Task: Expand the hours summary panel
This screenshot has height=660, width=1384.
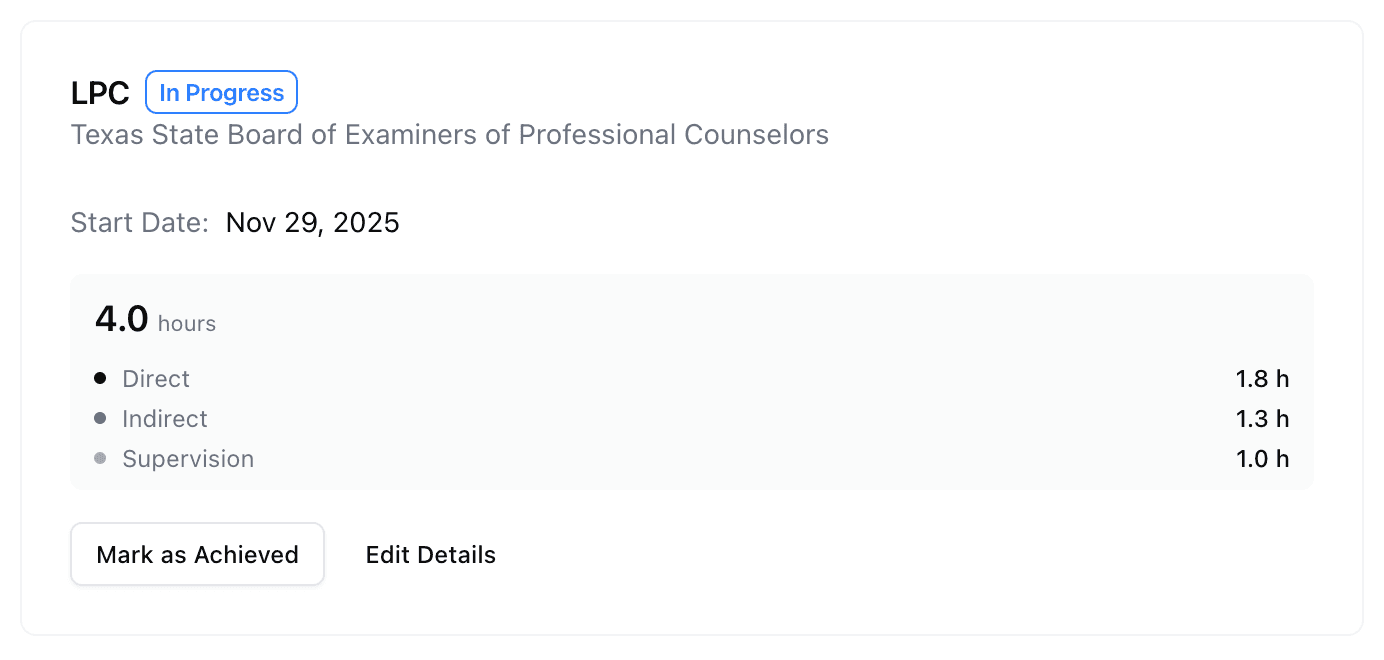Action: (692, 381)
